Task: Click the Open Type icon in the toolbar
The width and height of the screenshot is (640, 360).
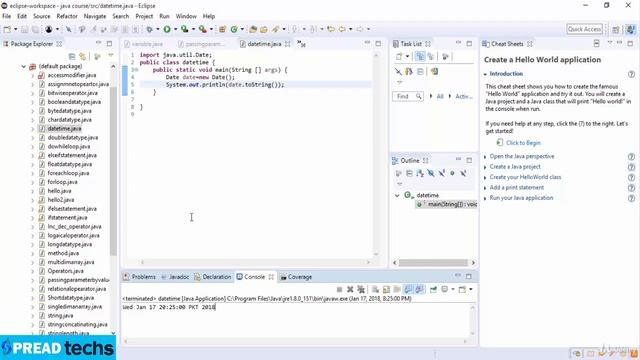Action: tap(253, 29)
